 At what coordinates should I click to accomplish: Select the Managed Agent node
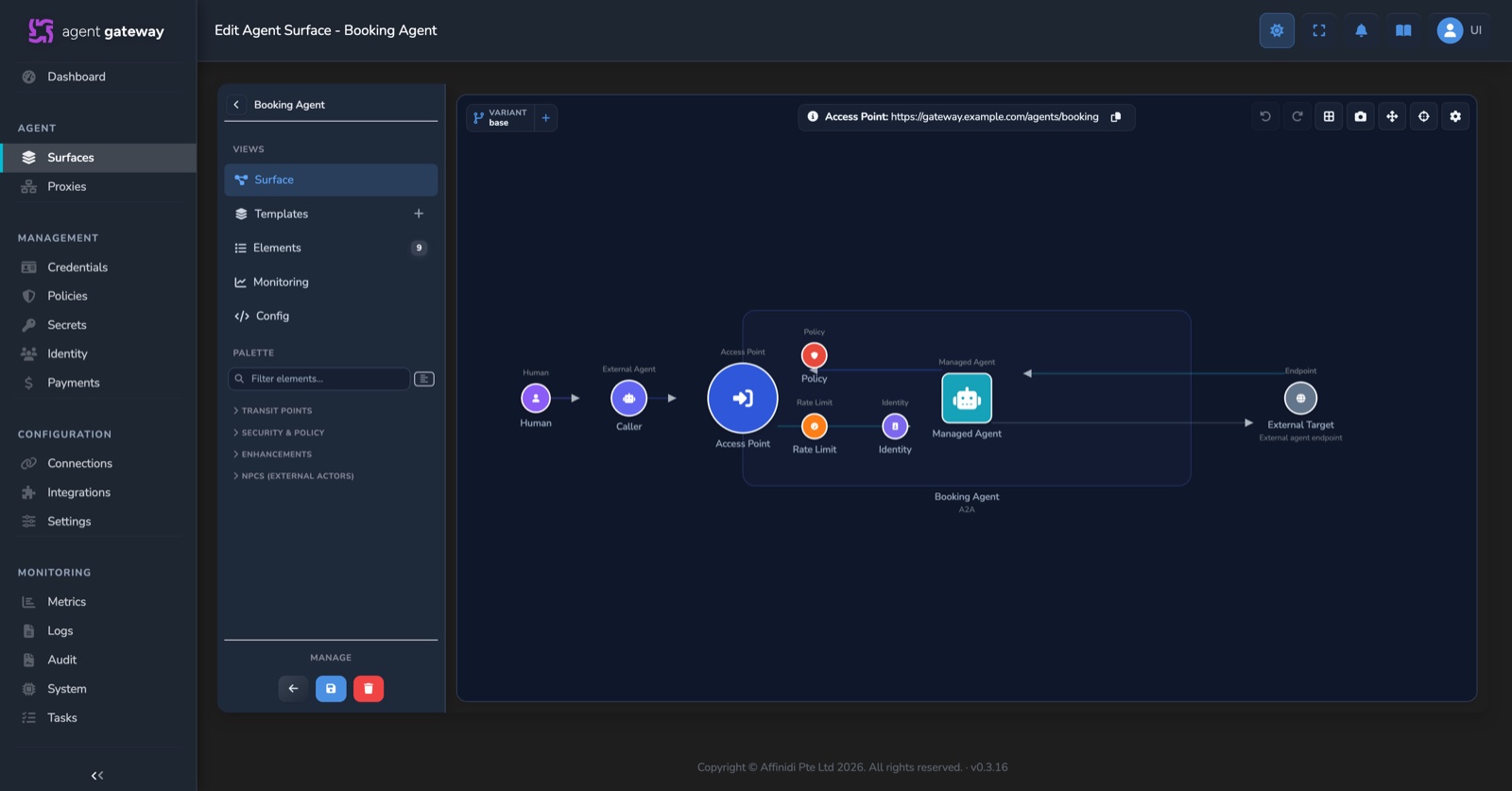(967, 398)
